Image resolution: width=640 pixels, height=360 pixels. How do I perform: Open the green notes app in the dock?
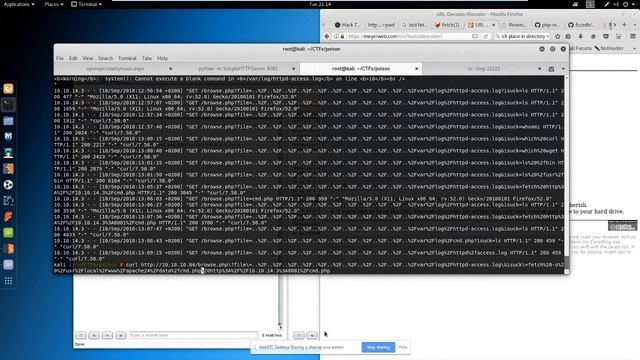click(x=8, y=233)
